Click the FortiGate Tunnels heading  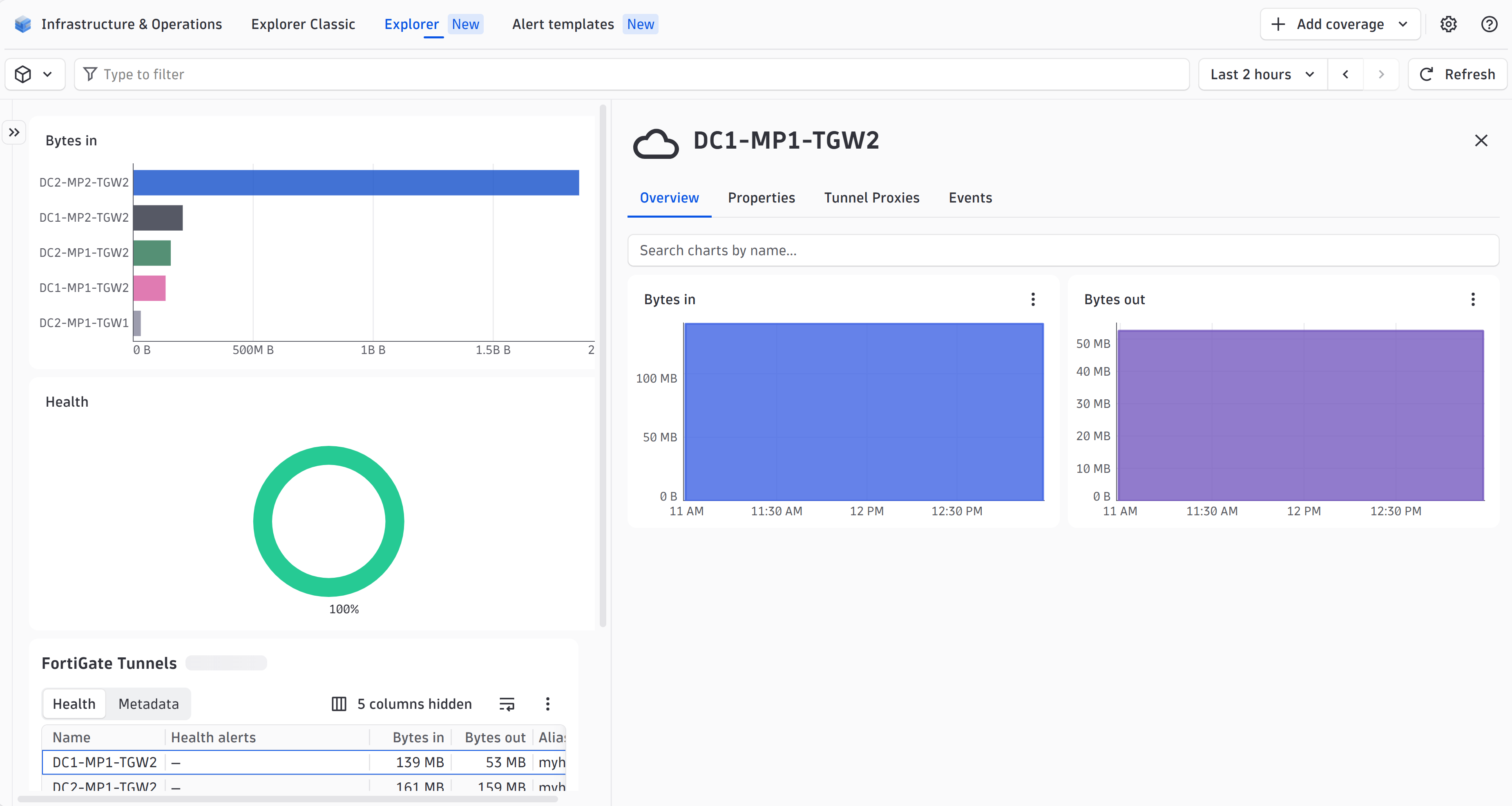pos(109,664)
